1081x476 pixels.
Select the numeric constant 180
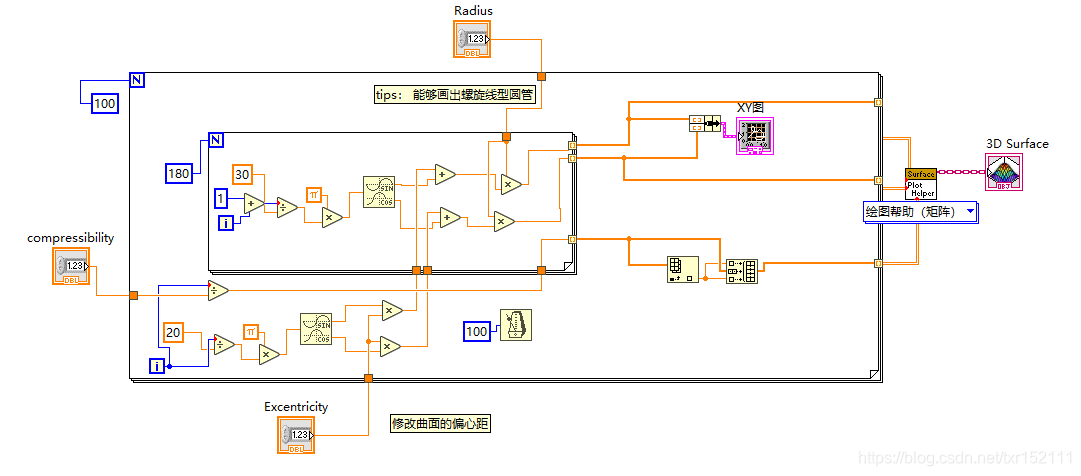179,173
